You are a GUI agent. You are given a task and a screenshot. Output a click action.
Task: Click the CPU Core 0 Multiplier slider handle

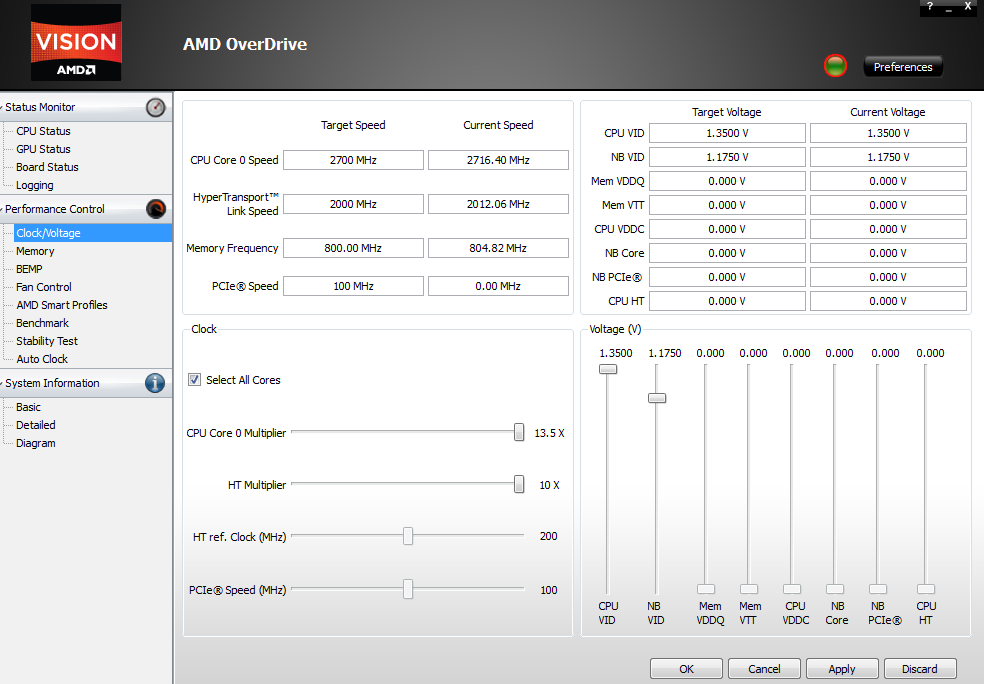(519, 432)
